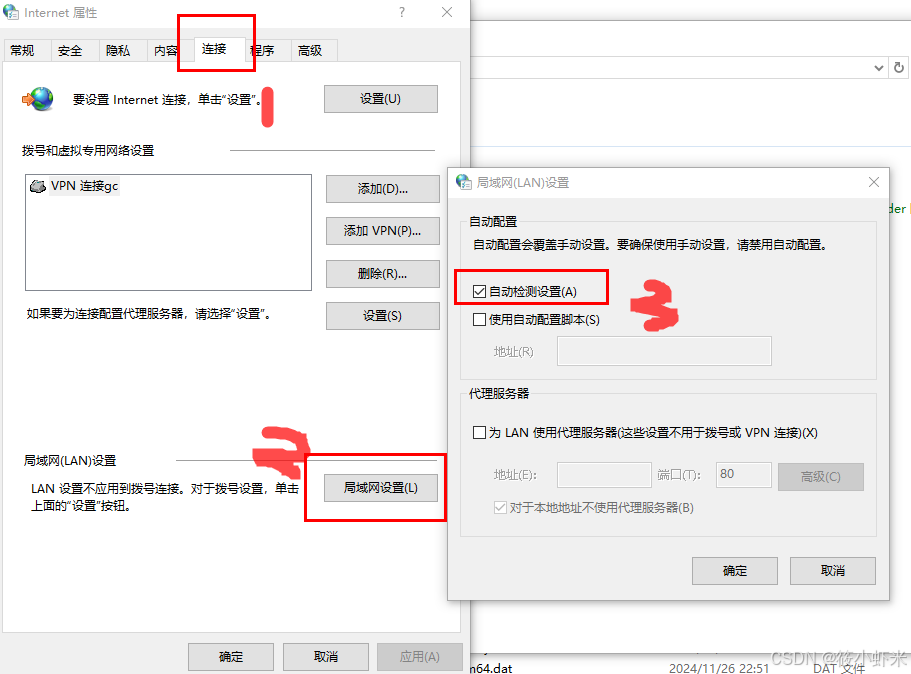Click the 2024/11/26 22:51 date cell

pos(719,668)
